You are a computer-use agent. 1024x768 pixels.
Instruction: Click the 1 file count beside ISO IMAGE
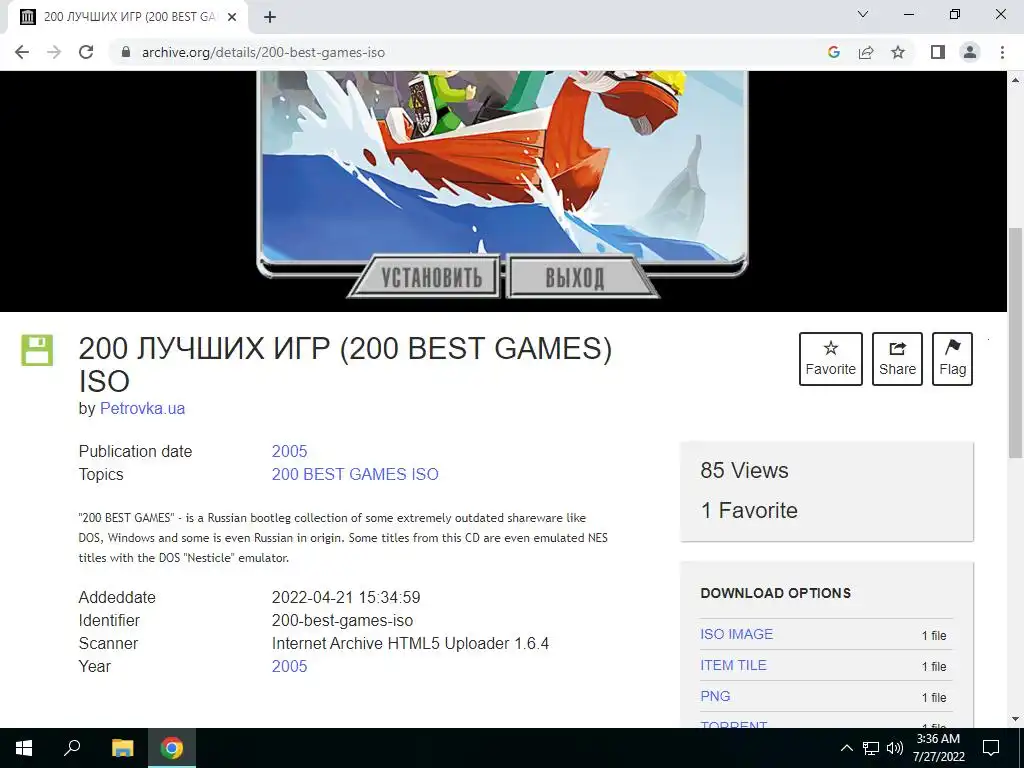934,635
